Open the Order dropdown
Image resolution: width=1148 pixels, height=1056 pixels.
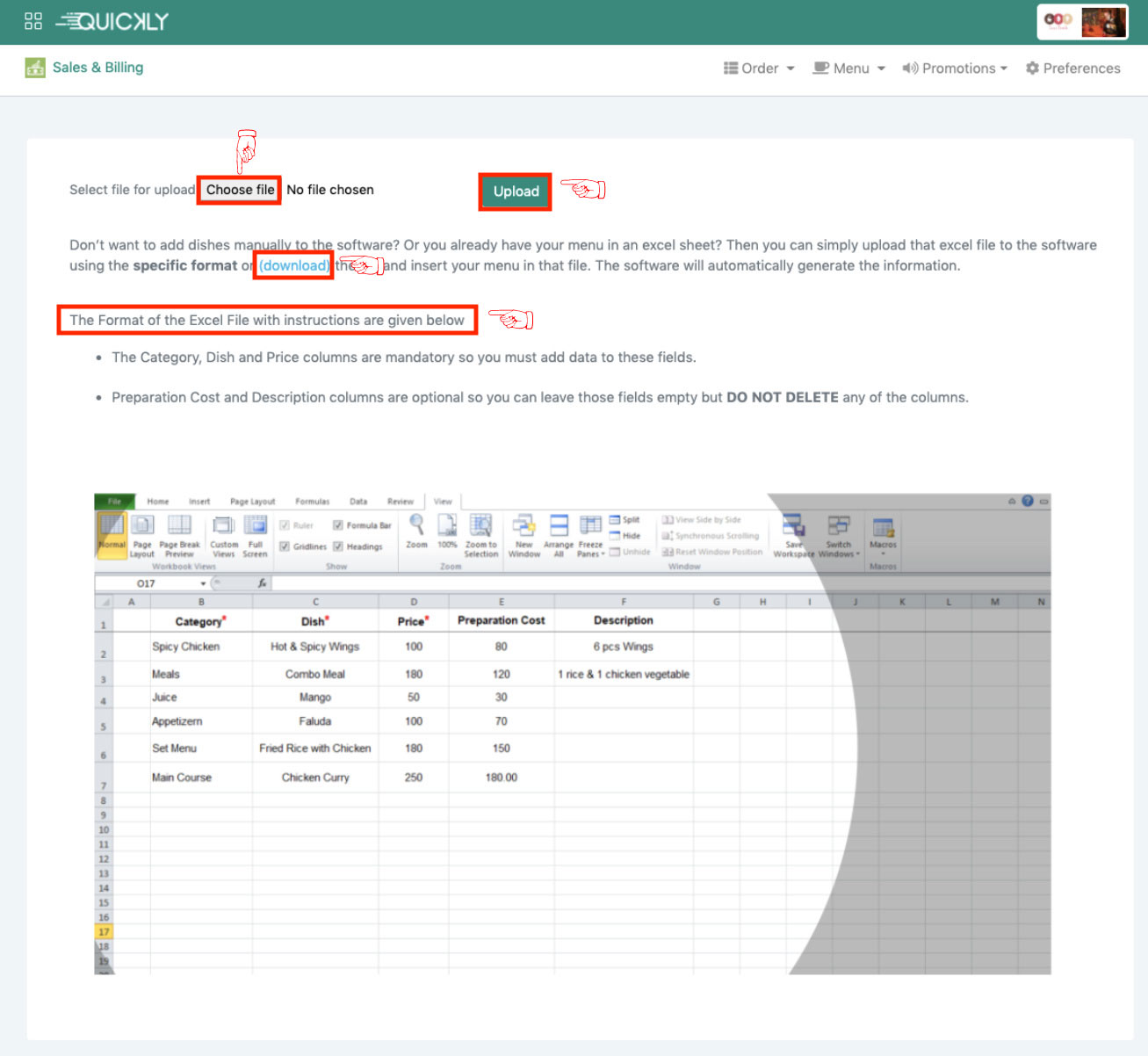click(758, 68)
